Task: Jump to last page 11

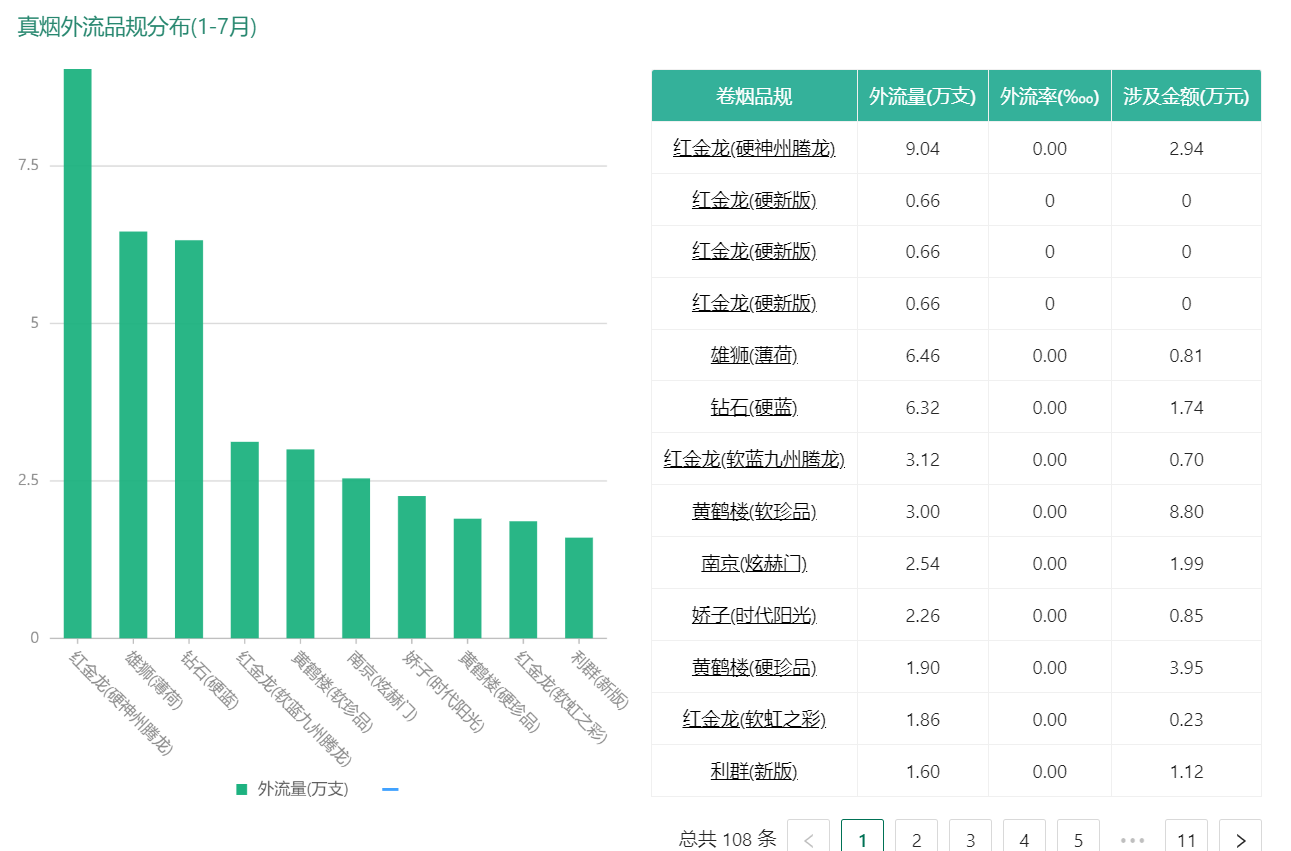Action: (1186, 840)
